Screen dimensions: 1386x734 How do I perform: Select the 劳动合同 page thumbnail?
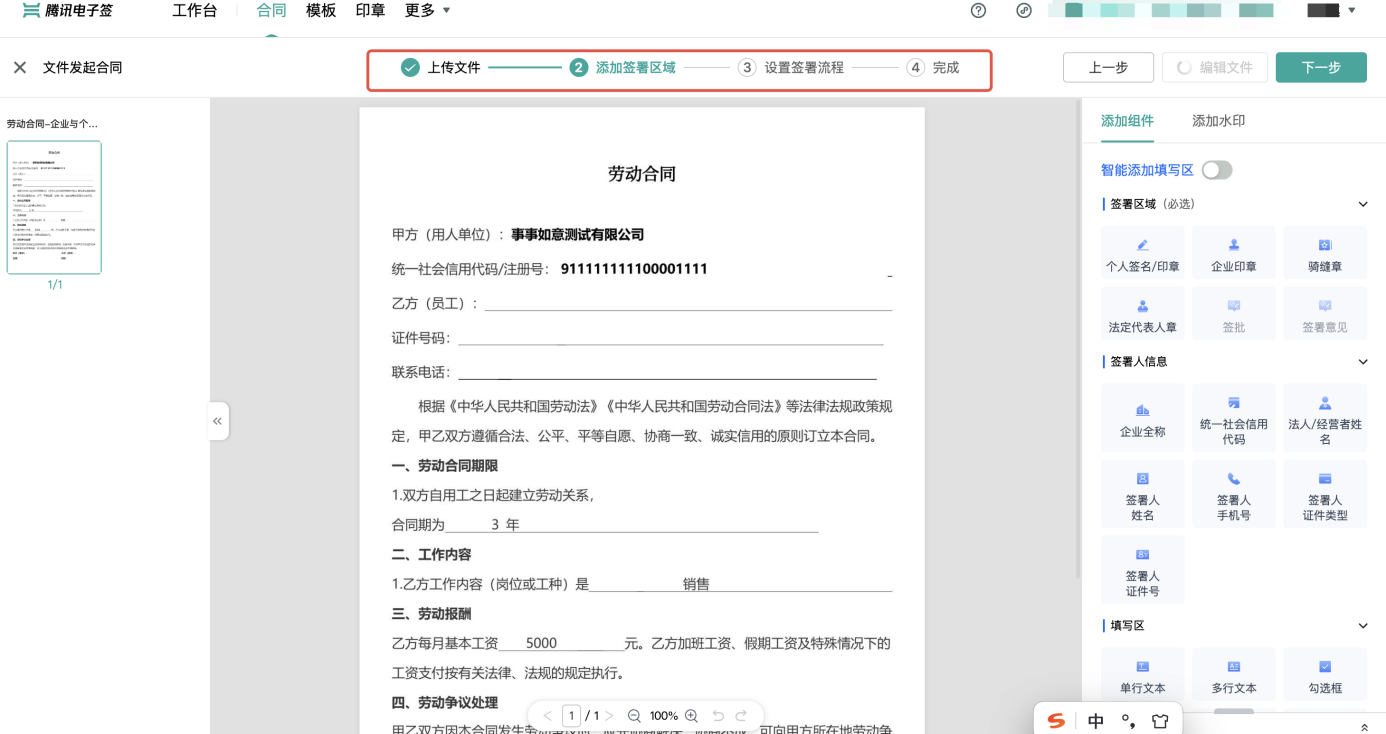(x=54, y=207)
